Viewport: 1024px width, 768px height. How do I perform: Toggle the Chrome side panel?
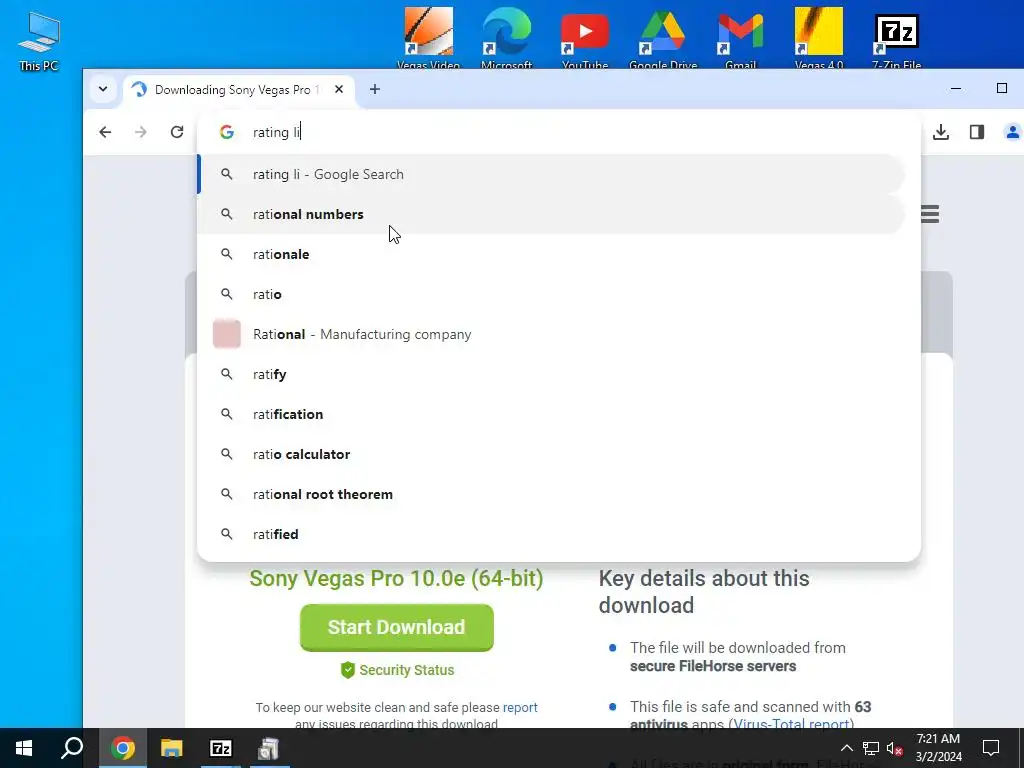pyautogui.click(x=977, y=133)
